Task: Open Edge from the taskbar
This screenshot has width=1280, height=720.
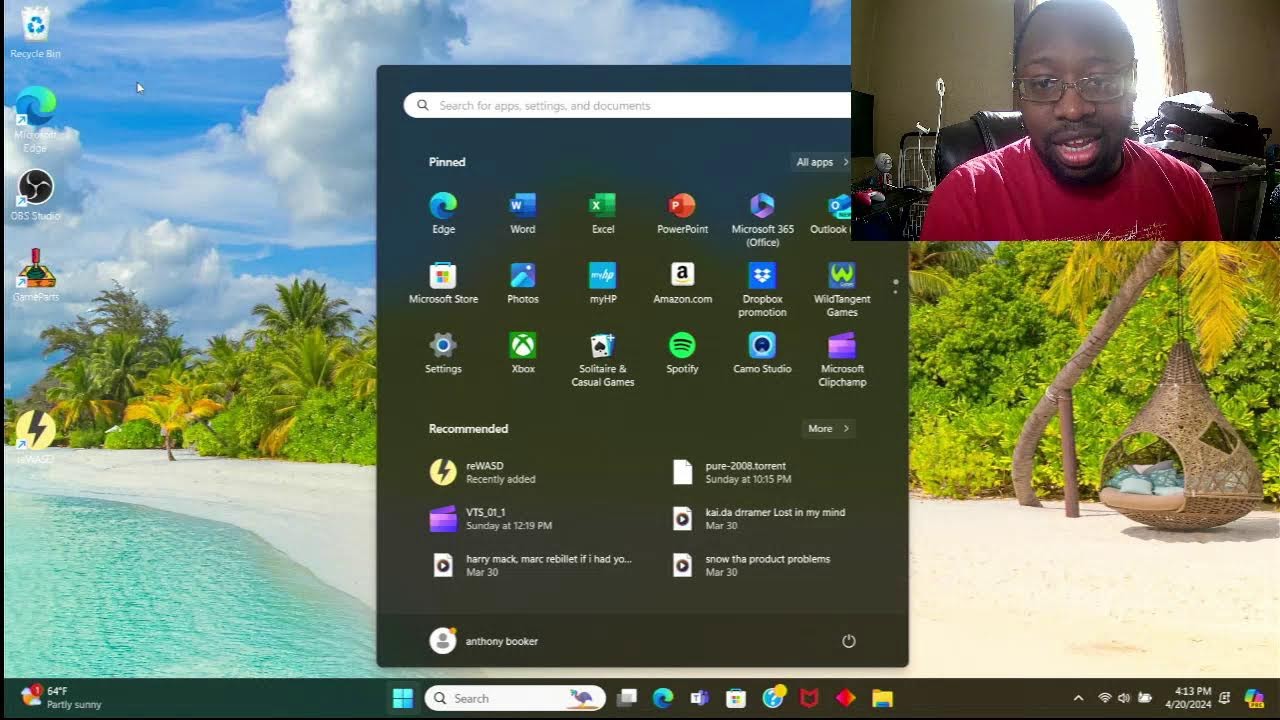Action: click(x=663, y=698)
